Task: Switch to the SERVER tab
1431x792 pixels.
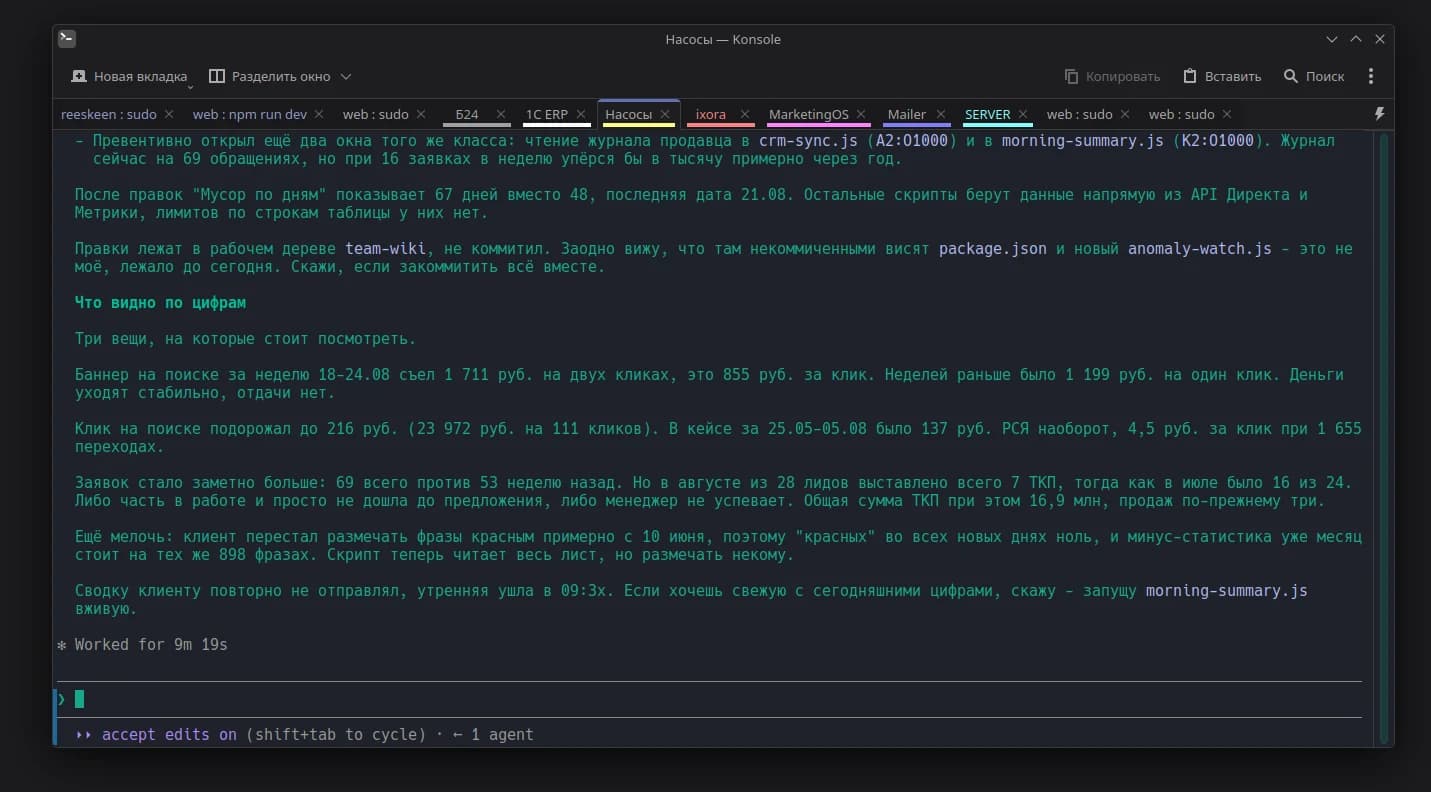Action: [988, 114]
